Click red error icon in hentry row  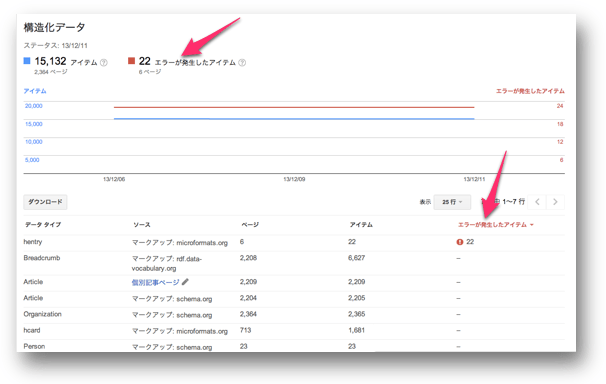point(460,242)
